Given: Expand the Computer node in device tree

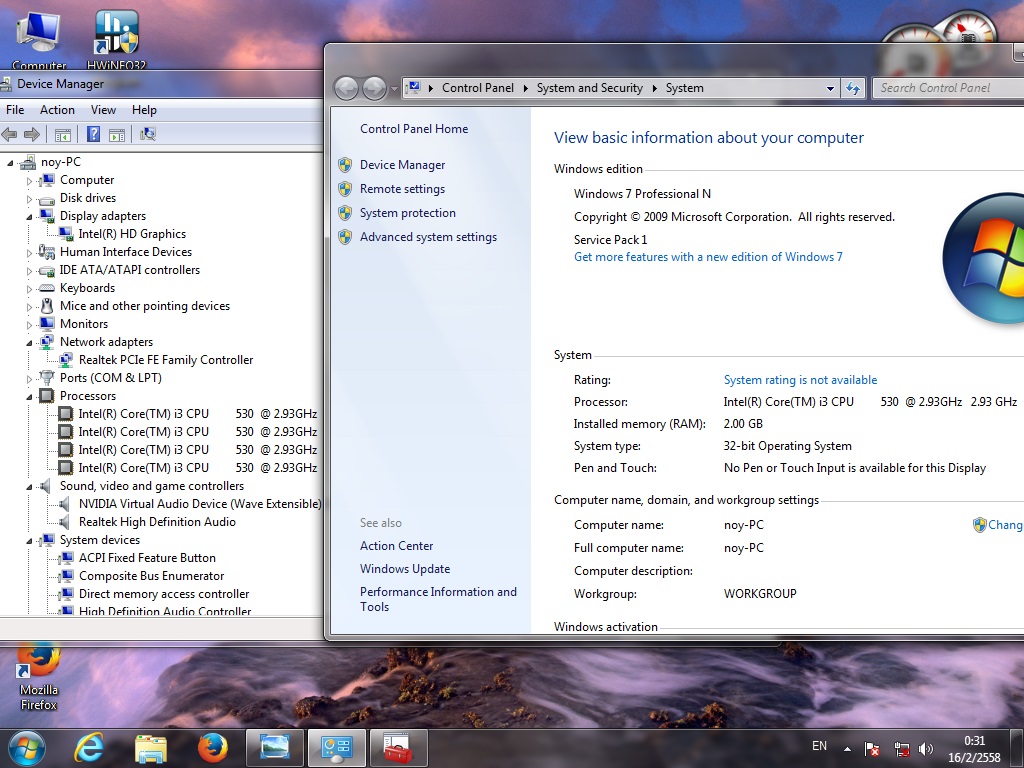Looking at the screenshot, I should (29, 180).
